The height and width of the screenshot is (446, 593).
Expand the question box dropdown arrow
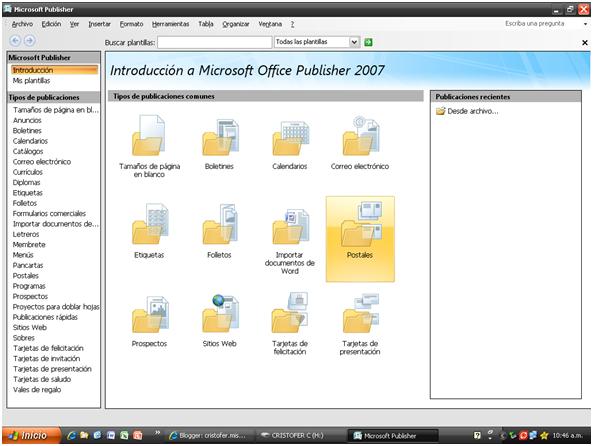[585, 24]
